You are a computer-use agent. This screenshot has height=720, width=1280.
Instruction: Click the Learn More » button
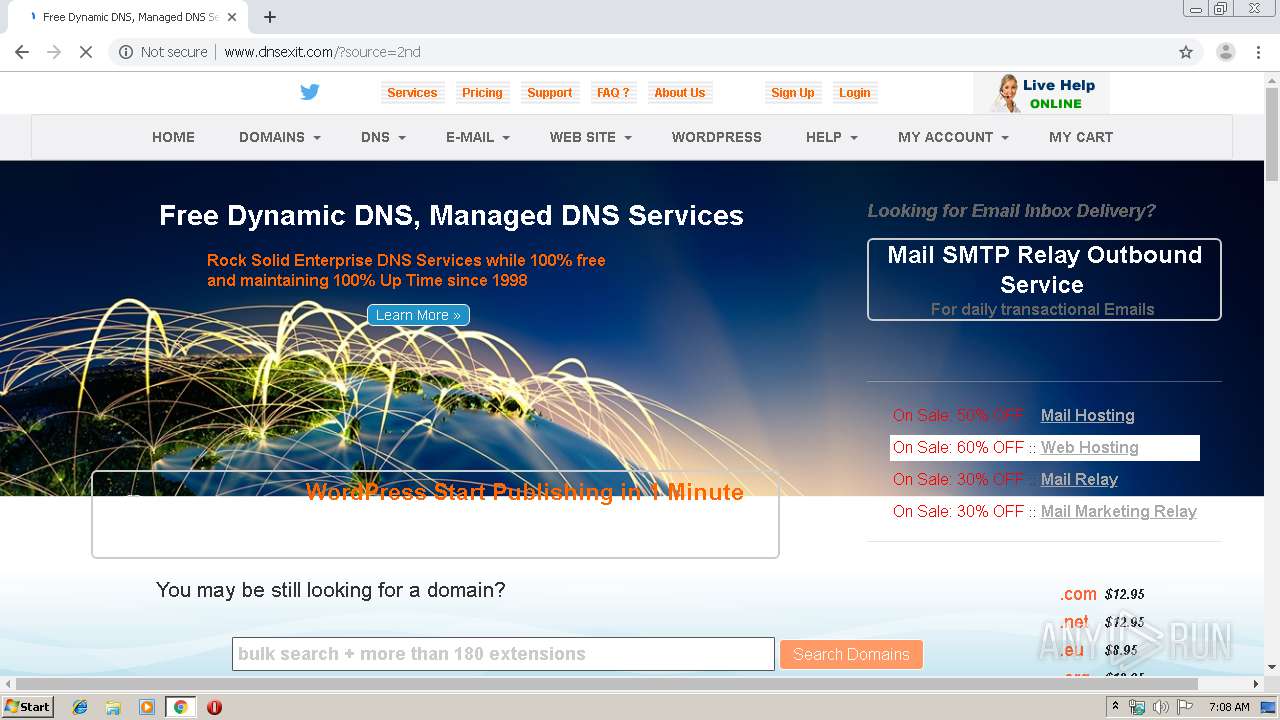(418, 315)
